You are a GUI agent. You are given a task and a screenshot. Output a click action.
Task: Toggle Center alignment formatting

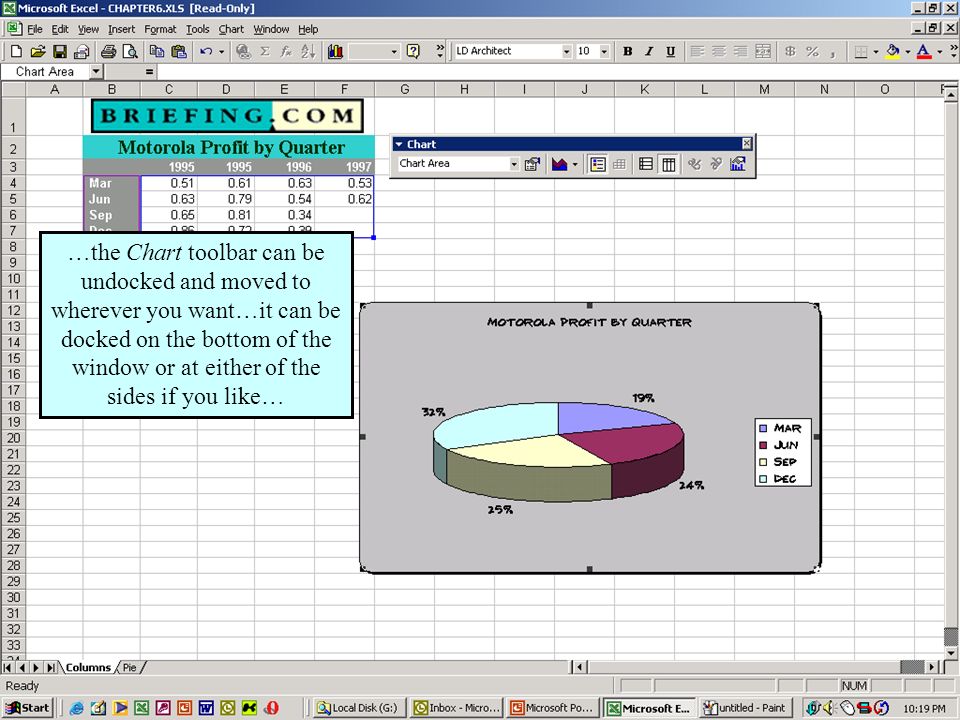pyautogui.click(x=719, y=51)
